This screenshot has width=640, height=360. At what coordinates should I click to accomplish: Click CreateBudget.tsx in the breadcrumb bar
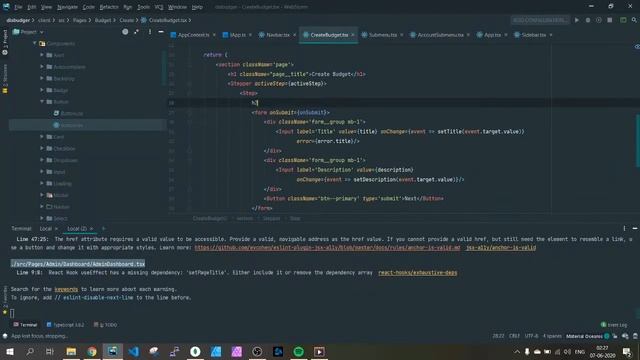click(x=164, y=20)
